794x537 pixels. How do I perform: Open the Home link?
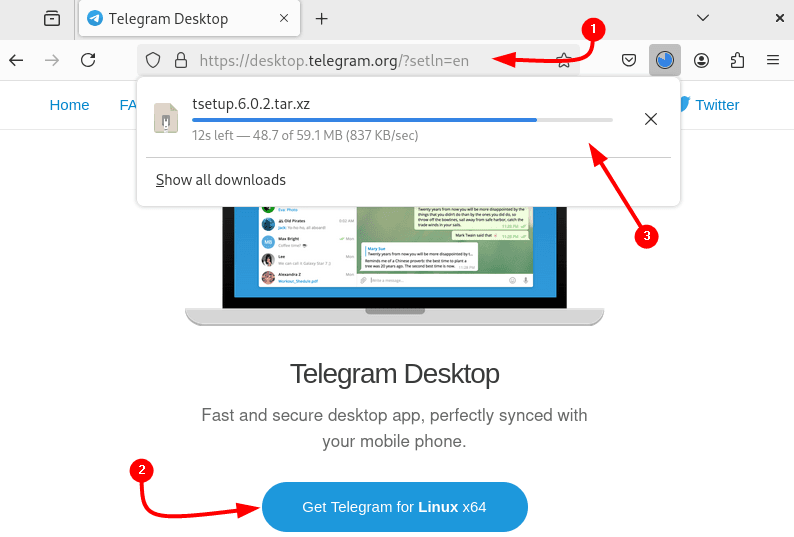coord(69,105)
